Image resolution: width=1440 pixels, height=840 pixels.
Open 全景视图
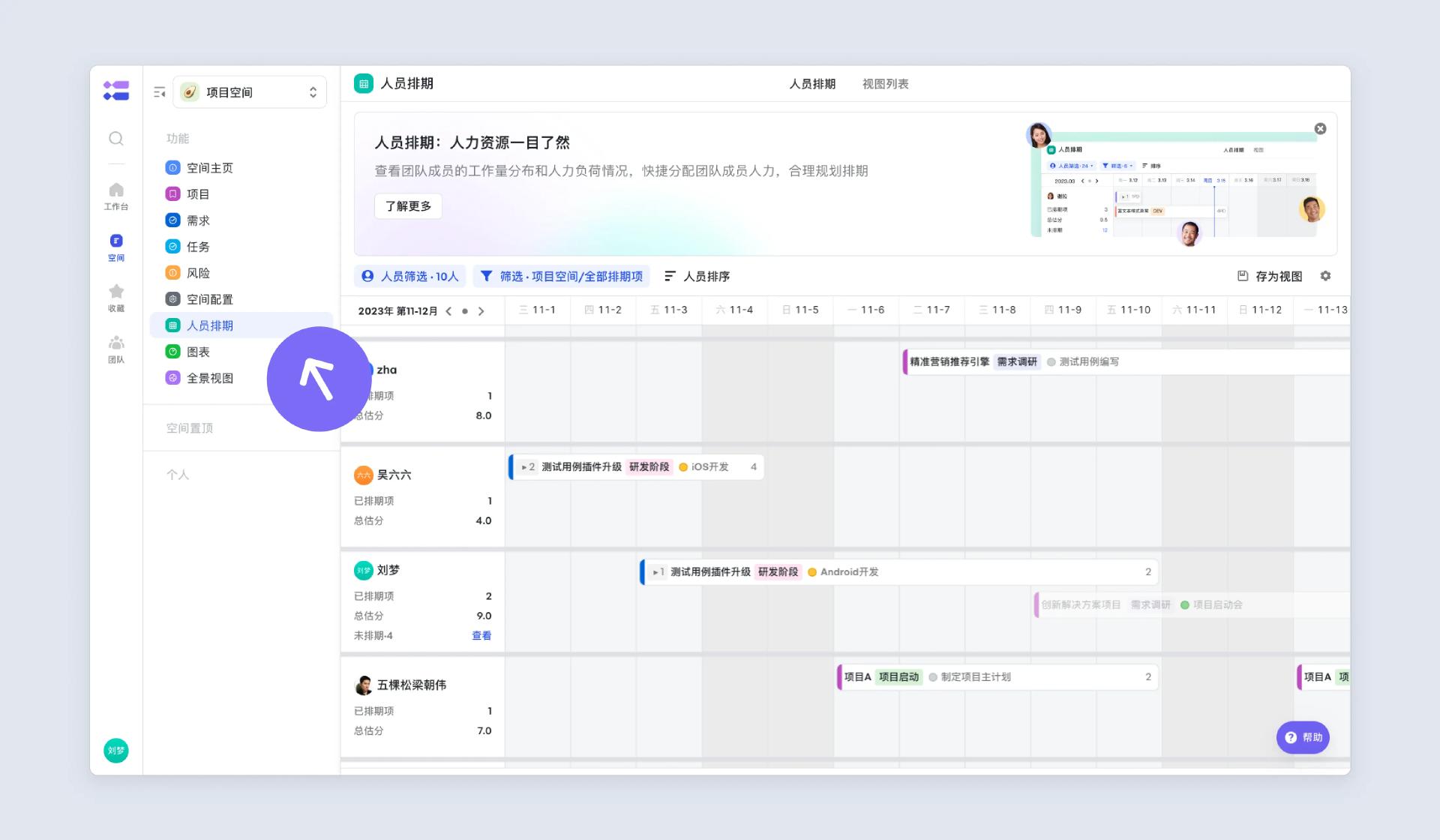[x=208, y=378]
